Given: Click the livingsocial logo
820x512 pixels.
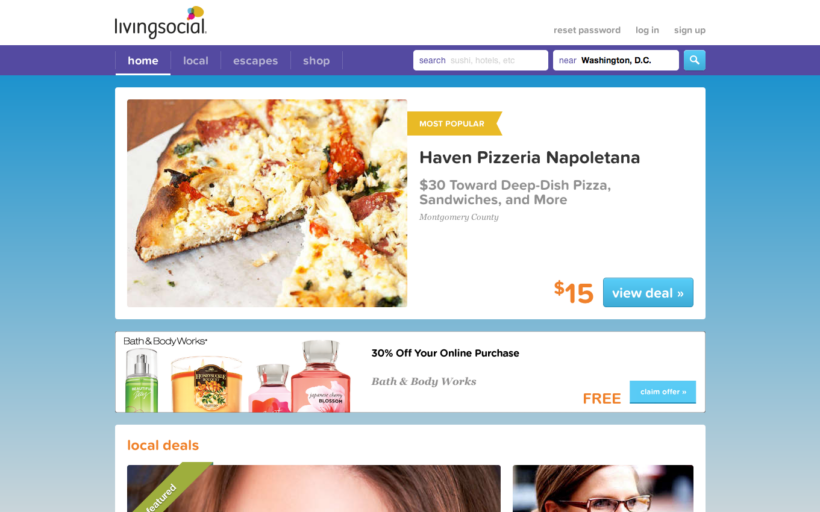Looking at the screenshot, I should pos(161,22).
